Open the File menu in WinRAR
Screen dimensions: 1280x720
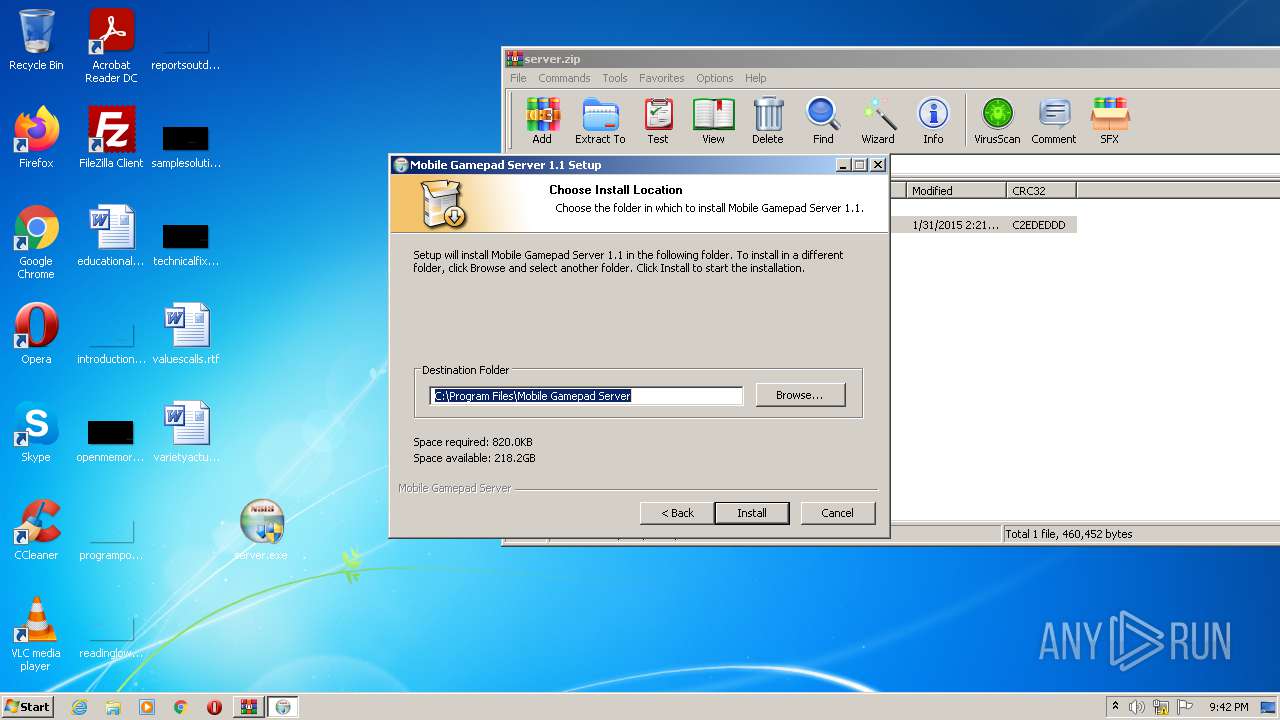518,78
